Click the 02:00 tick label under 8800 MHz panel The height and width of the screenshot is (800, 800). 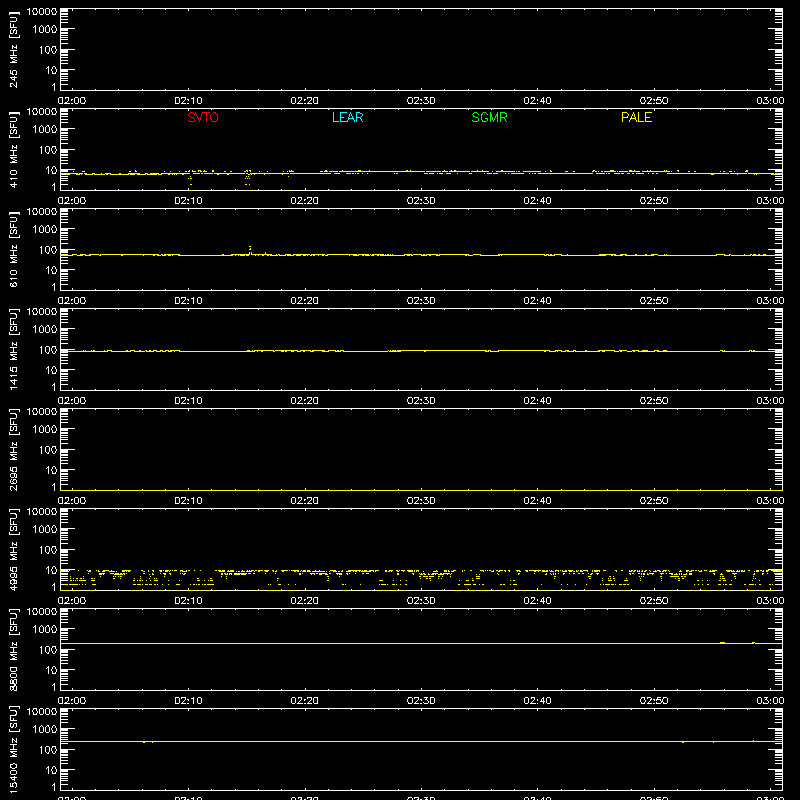click(x=72, y=701)
